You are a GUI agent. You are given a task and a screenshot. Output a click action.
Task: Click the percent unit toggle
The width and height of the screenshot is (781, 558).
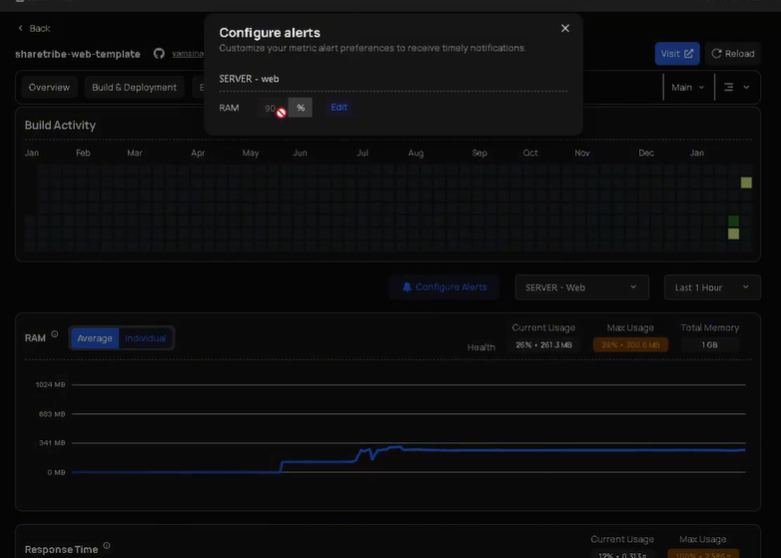tap(300, 108)
